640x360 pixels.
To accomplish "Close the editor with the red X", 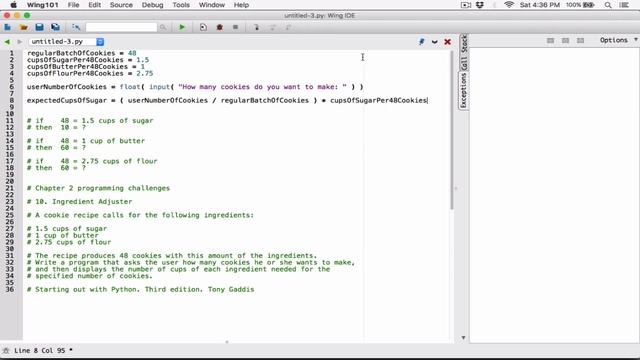I will pos(447,42).
